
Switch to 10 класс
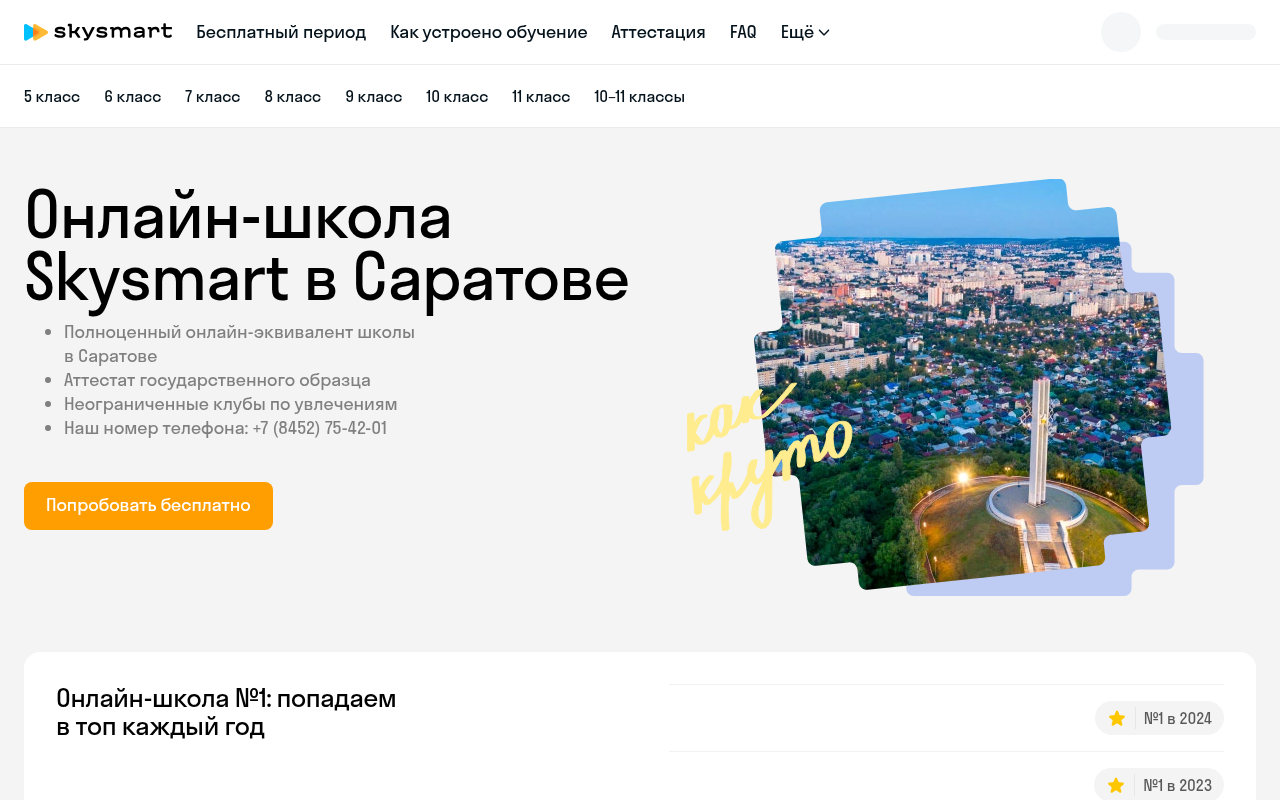[x=457, y=96]
